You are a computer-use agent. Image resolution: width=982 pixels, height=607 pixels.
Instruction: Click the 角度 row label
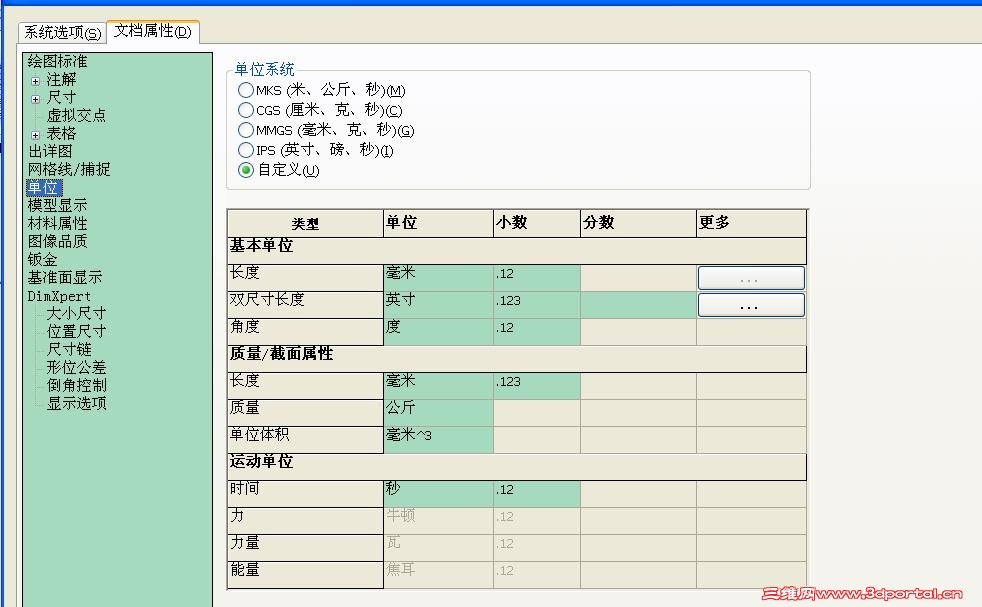[x=305, y=331]
